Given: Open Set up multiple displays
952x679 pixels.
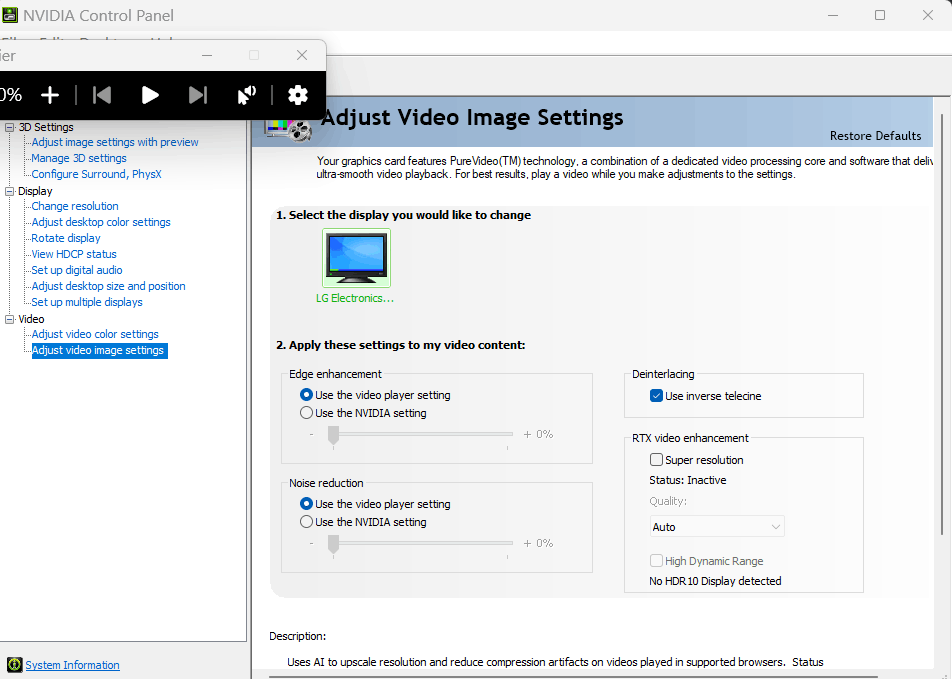Looking at the screenshot, I should (x=87, y=302).
